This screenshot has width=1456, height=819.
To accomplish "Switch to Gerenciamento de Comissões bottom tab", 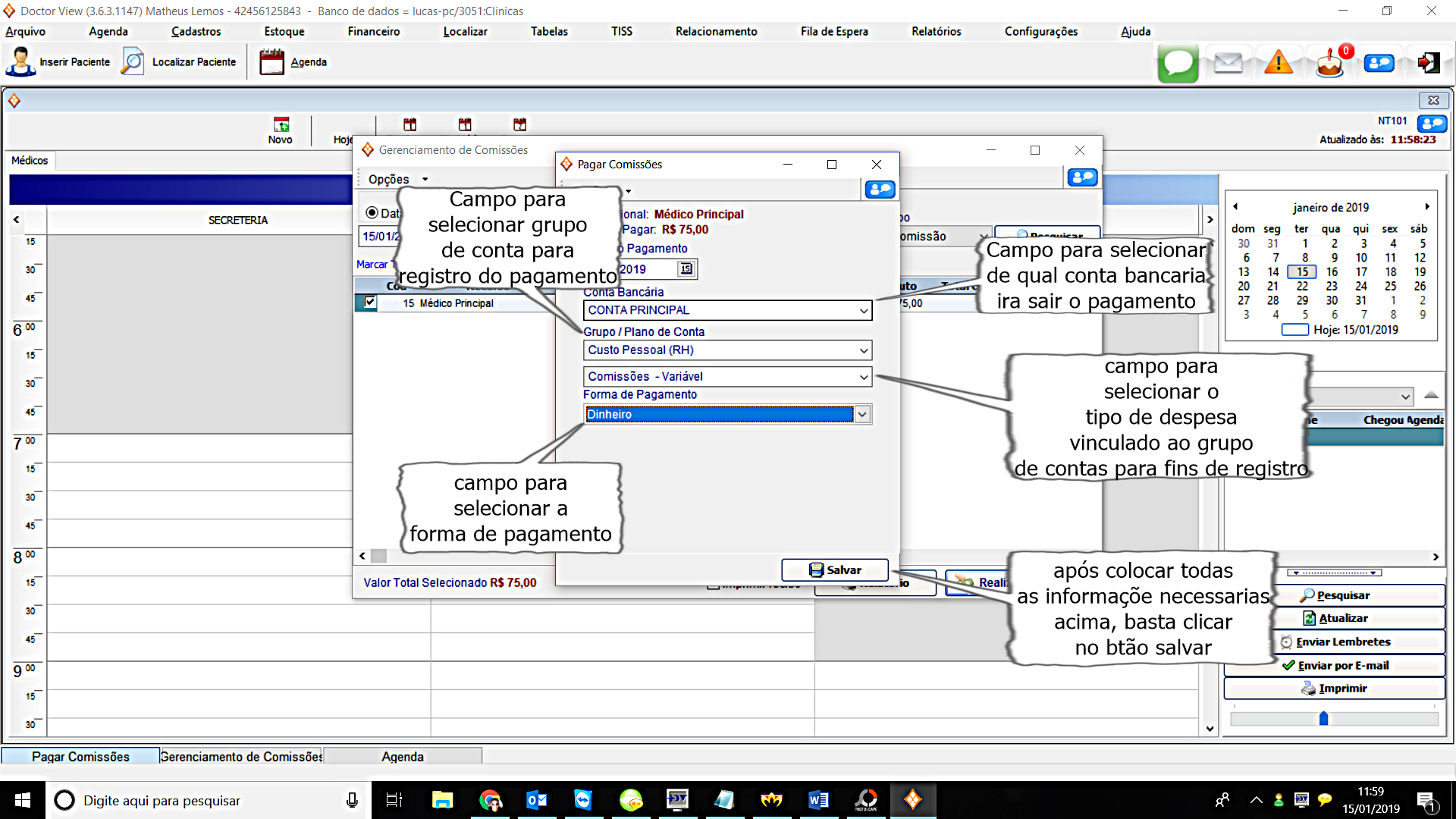I will pos(241,757).
